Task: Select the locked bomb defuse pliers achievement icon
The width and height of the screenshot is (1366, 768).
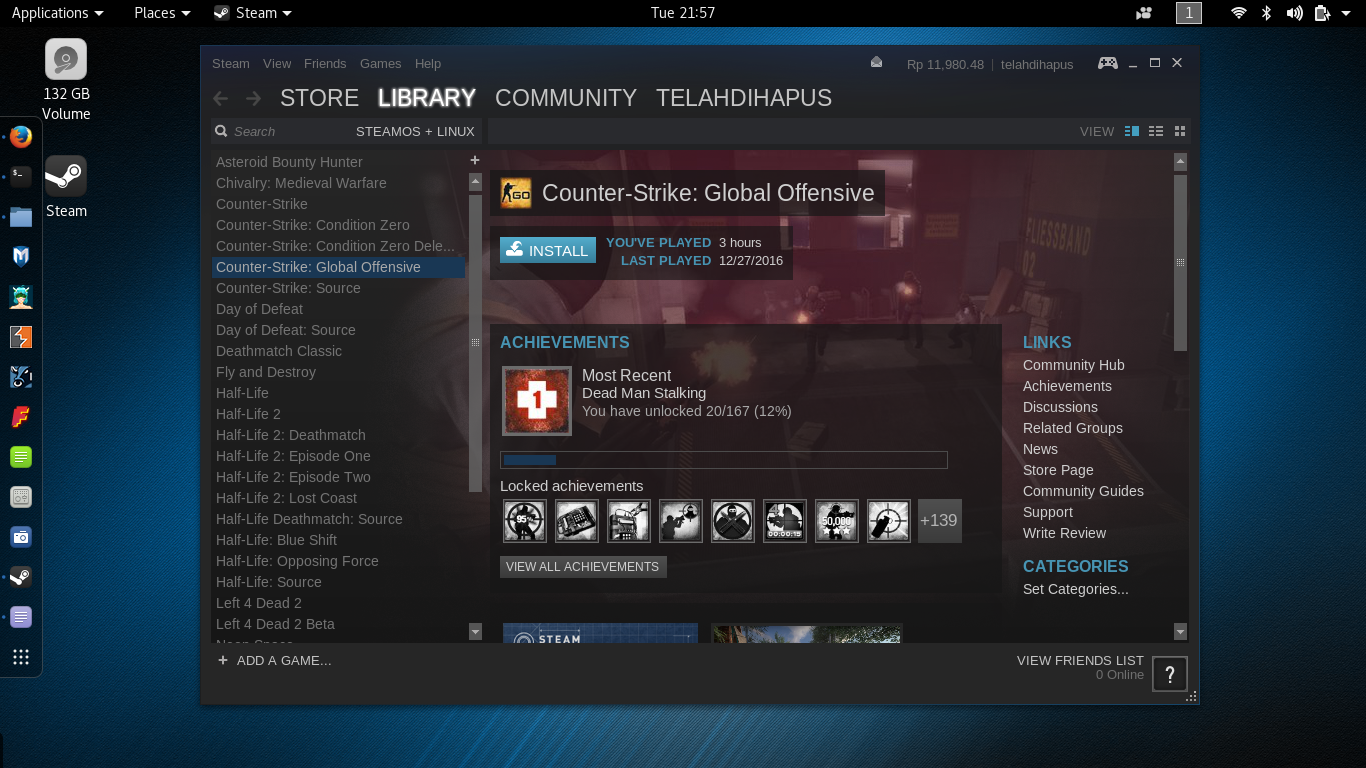Action: 629,521
